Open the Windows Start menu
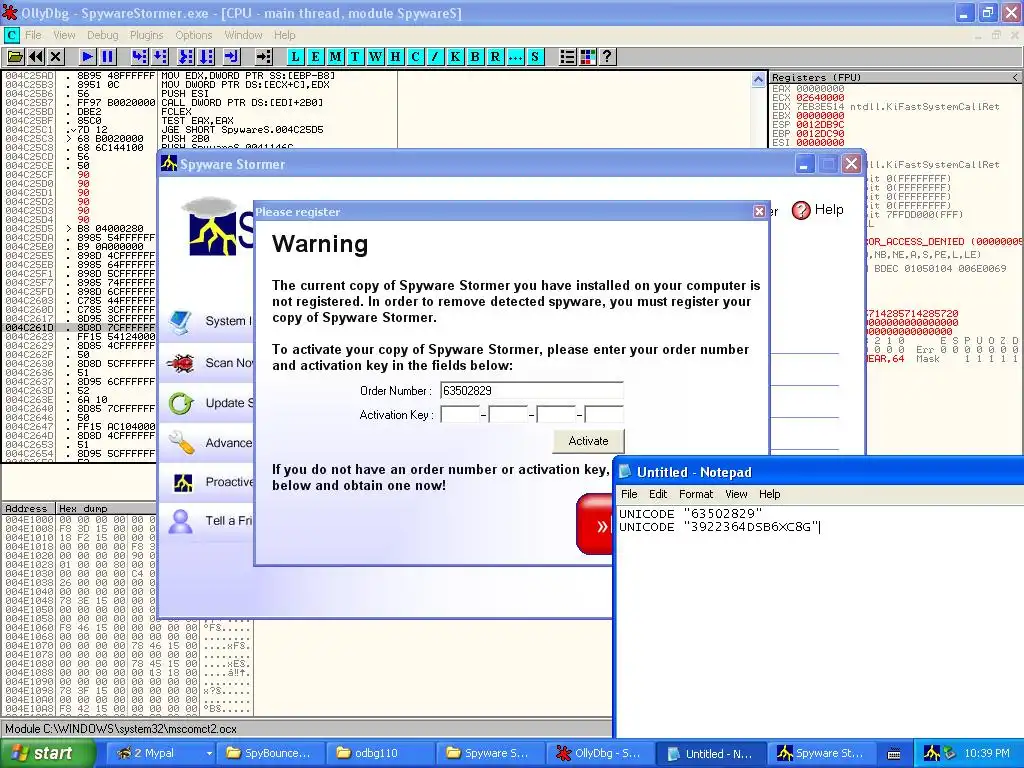The width and height of the screenshot is (1024, 768). tap(47, 753)
